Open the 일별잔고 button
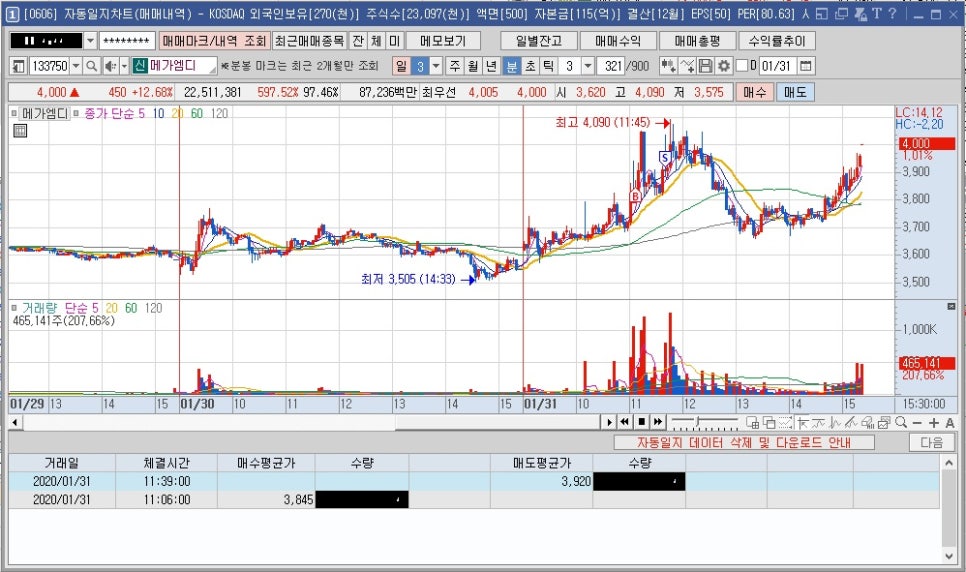 click(x=539, y=41)
